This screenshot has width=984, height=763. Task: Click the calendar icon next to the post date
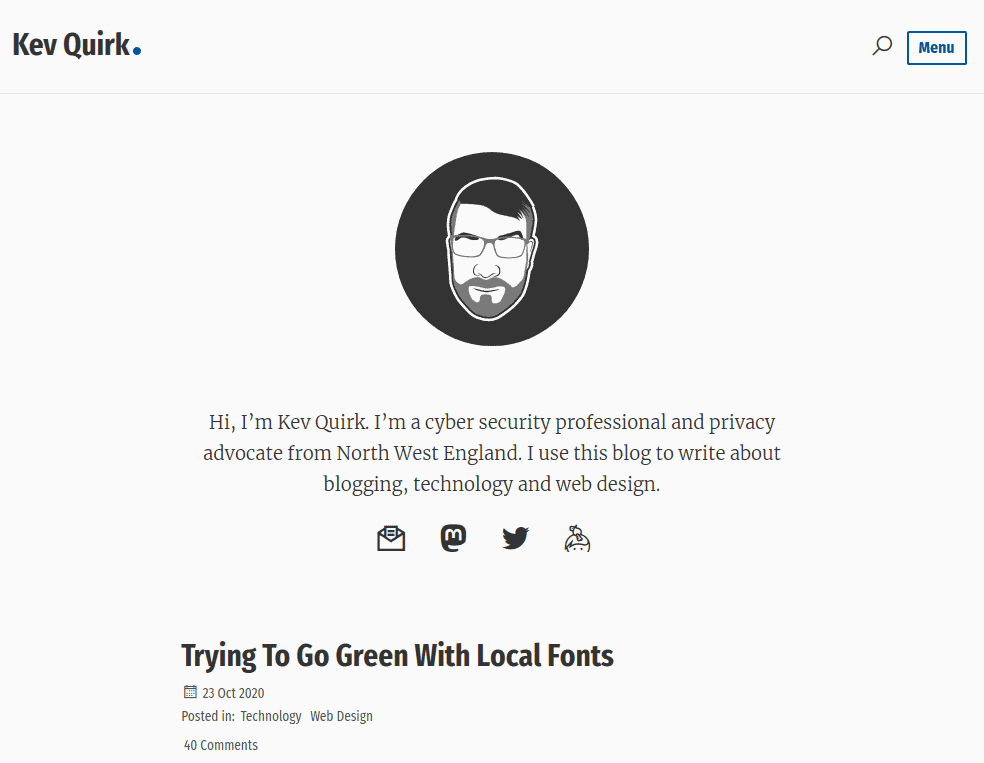(188, 692)
